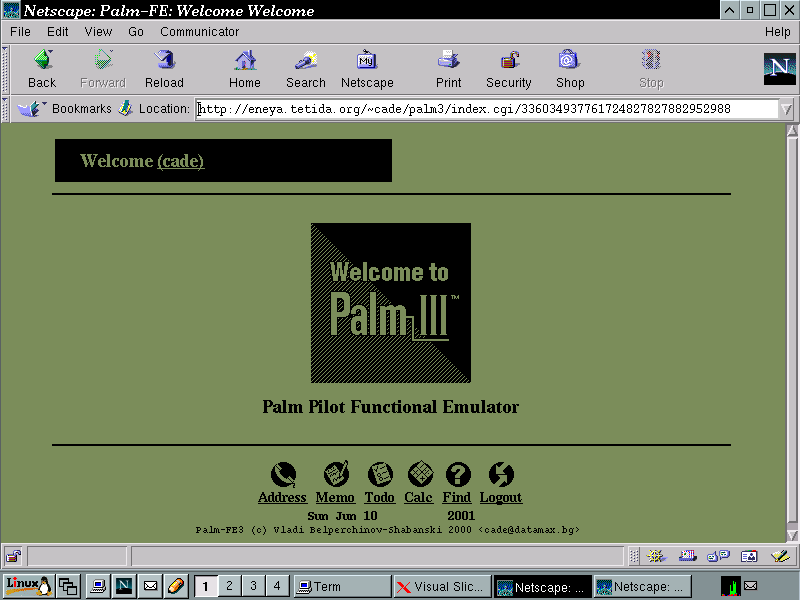Open the View menu
Screen dimensions: 800x600
[98, 32]
